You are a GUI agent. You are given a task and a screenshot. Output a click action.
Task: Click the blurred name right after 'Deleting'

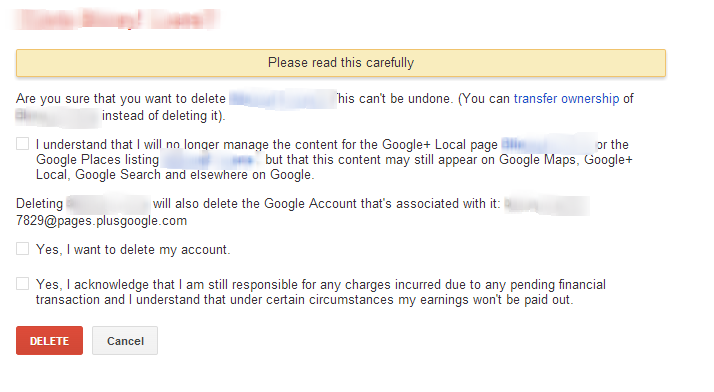click(x=108, y=204)
